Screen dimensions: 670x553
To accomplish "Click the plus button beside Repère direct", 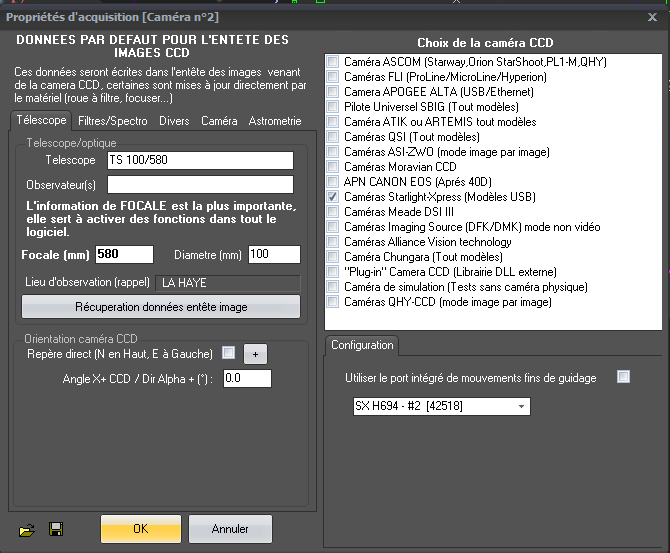I will pyautogui.click(x=254, y=354).
